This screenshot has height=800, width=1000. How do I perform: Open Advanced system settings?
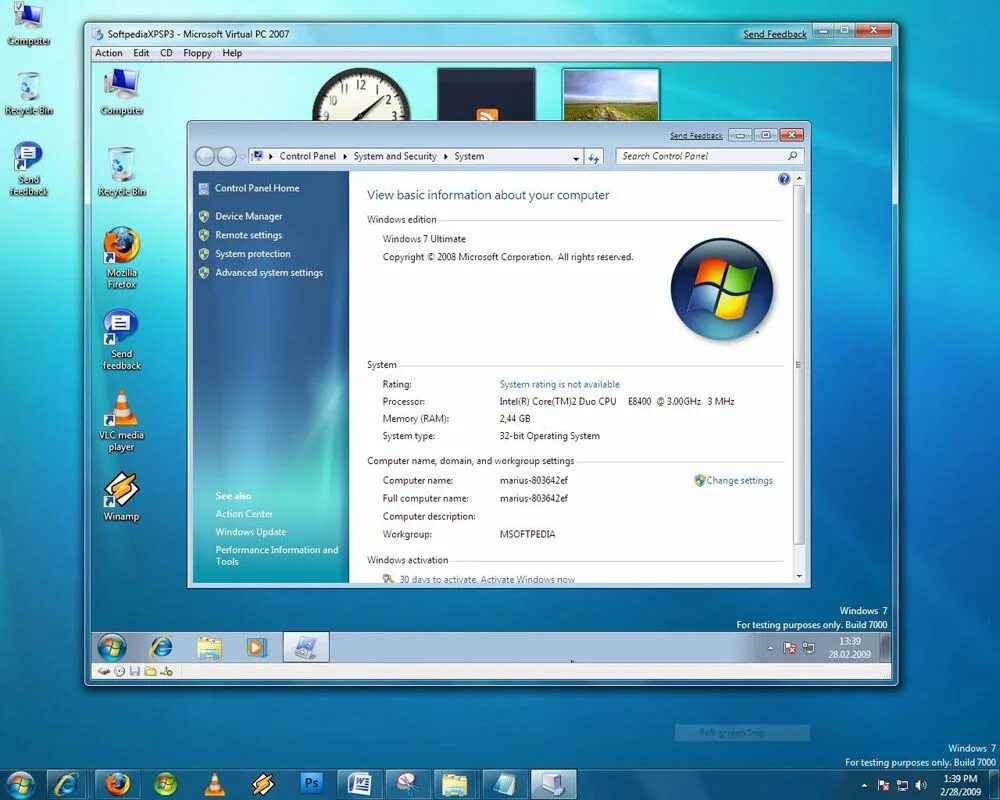(268, 272)
